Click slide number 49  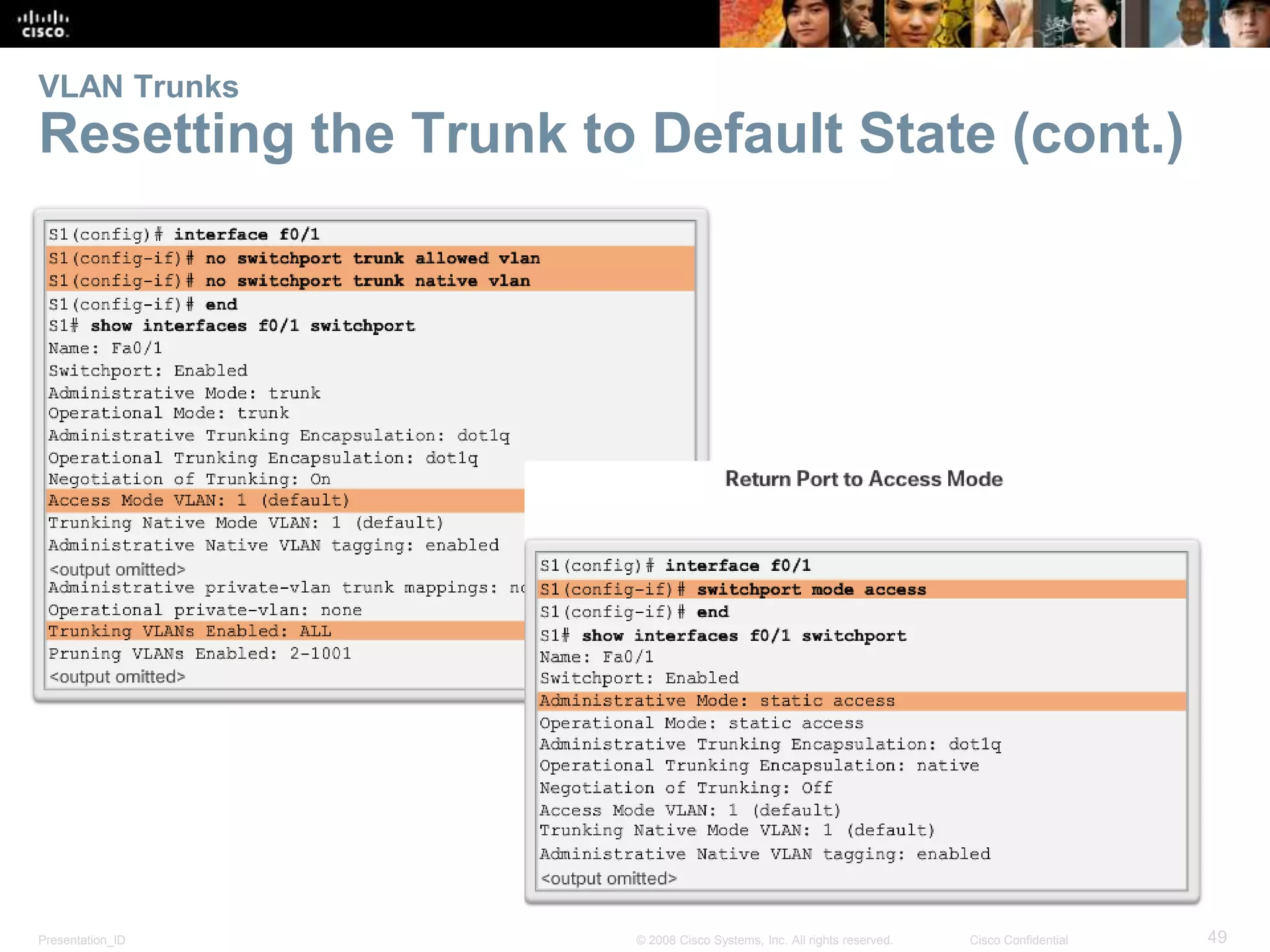click(1217, 937)
